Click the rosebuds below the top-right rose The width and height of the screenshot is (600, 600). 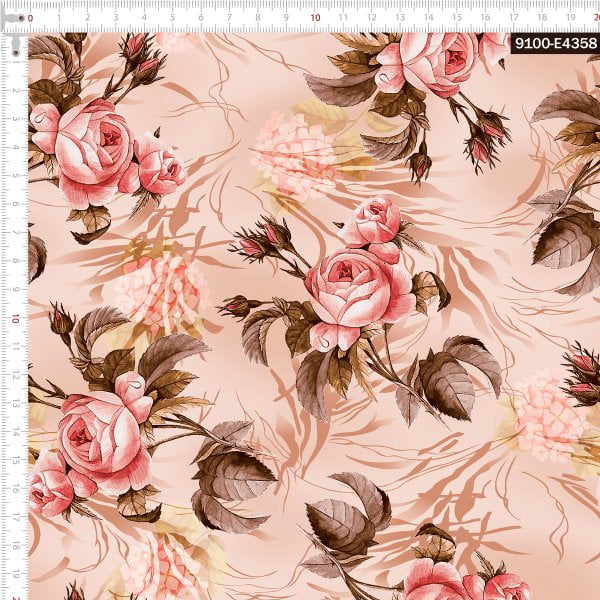[485, 140]
